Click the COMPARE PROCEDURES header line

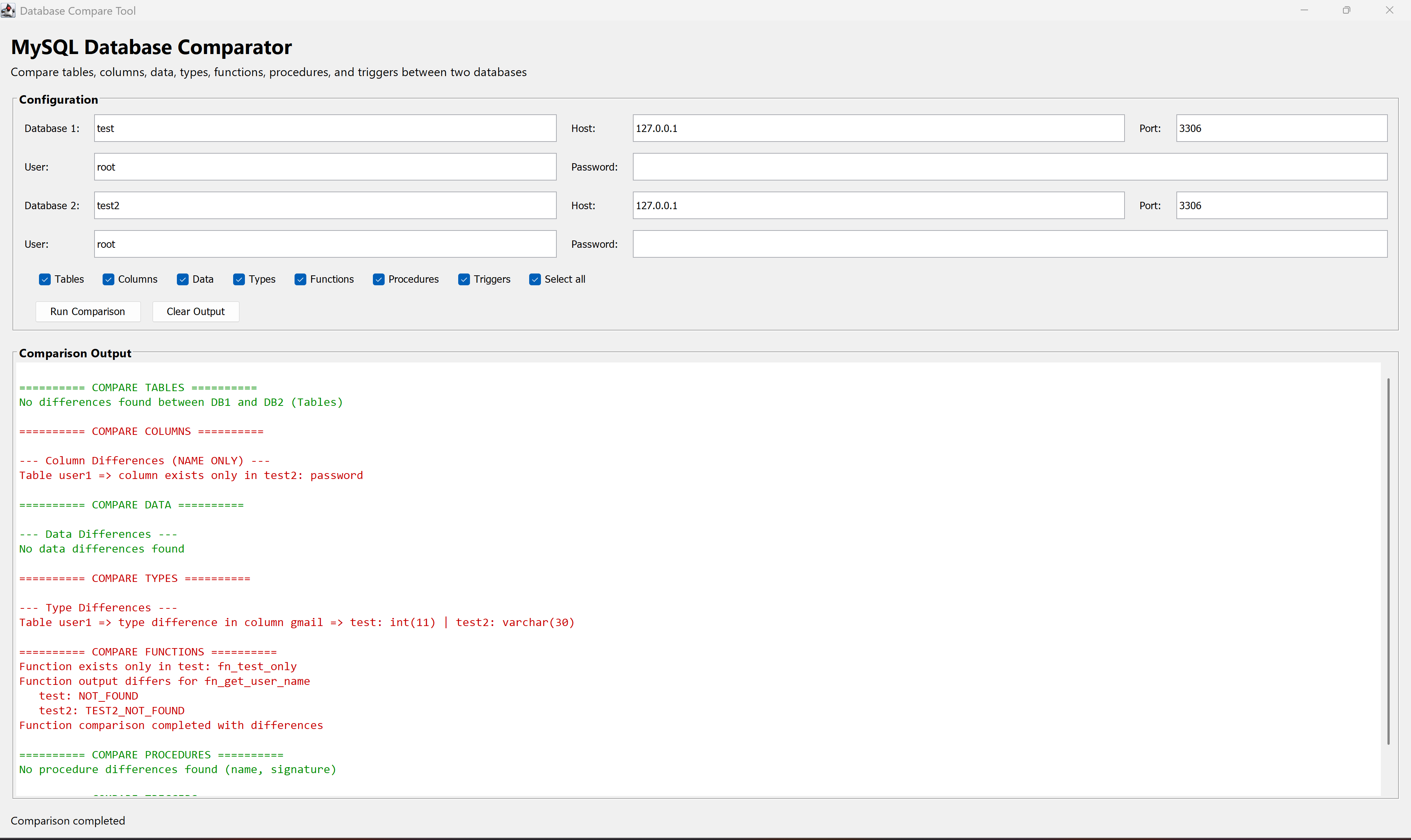point(151,755)
